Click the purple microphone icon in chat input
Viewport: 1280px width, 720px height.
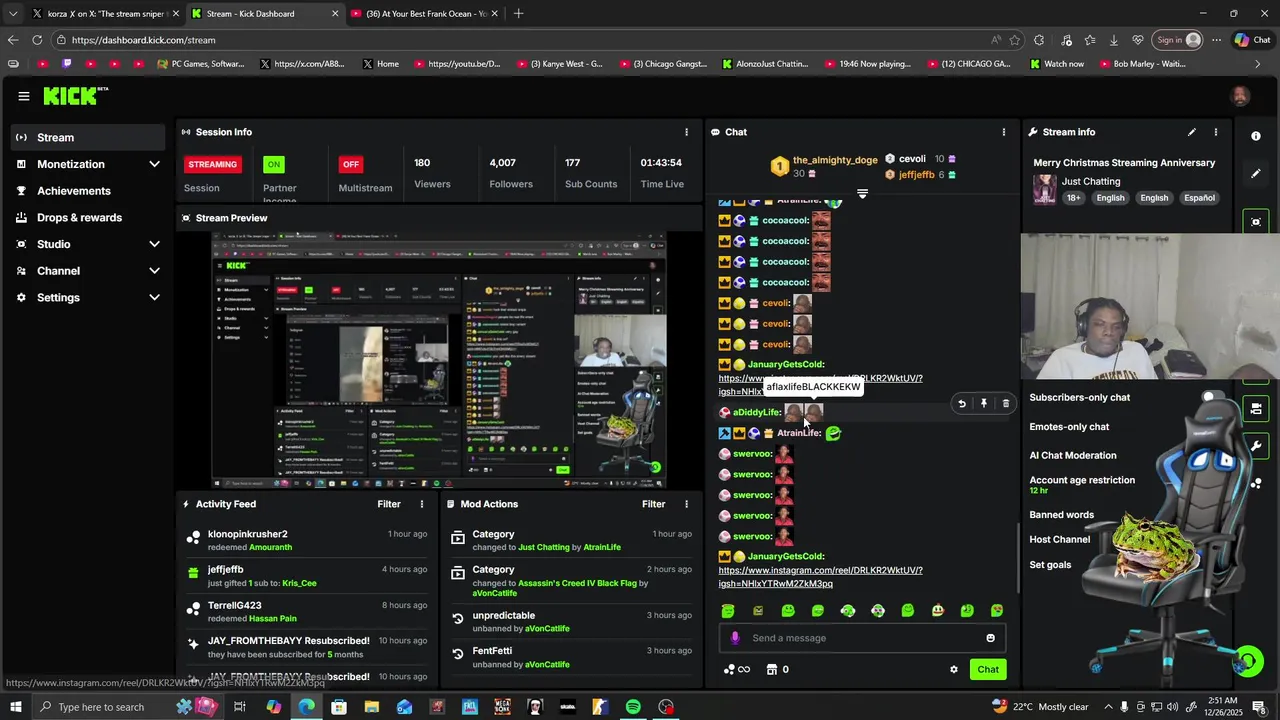[x=735, y=638]
